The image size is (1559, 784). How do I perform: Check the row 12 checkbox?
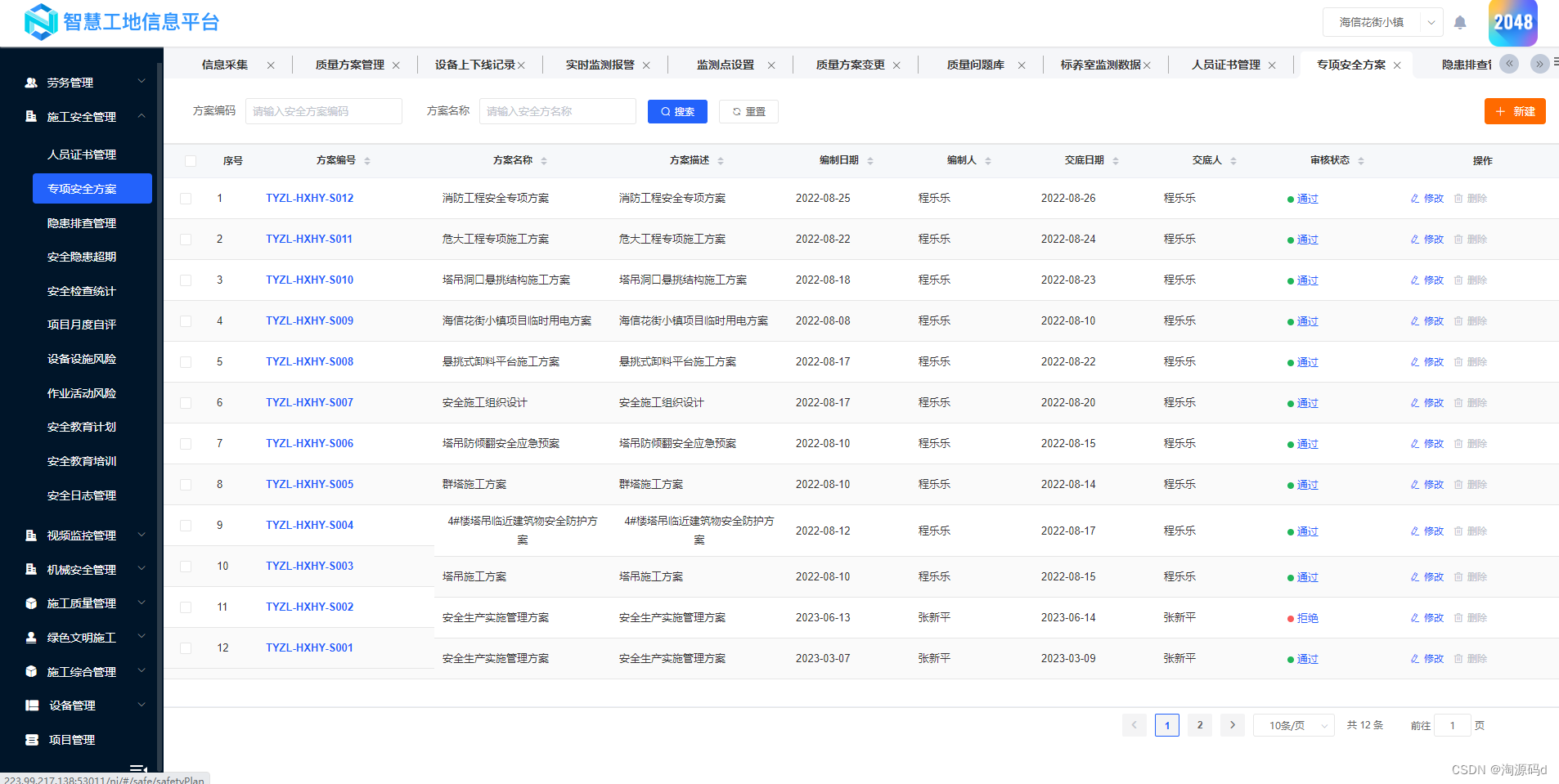[186, 648]
